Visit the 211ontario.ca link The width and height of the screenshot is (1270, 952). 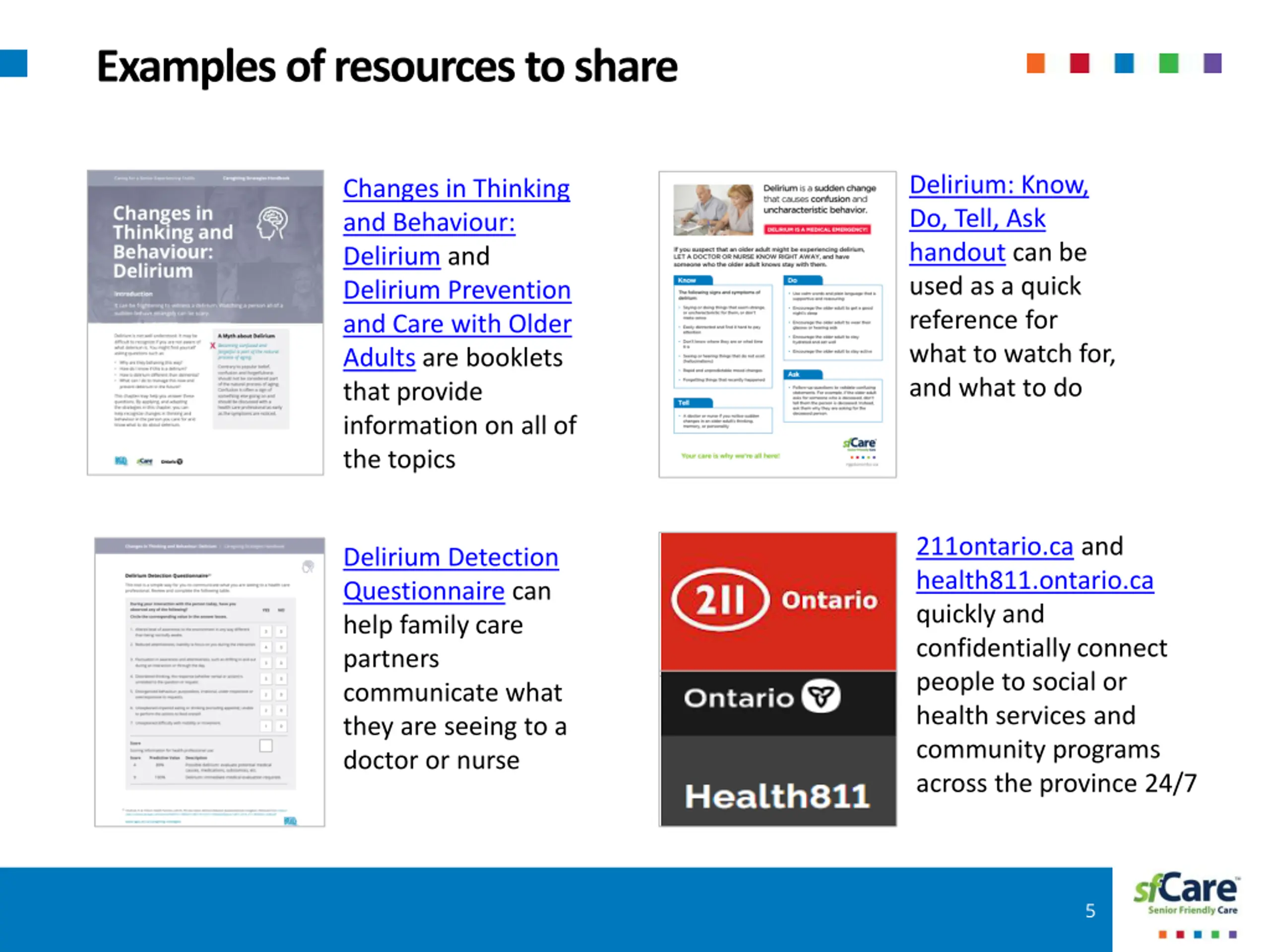click(x=994, y=546)
